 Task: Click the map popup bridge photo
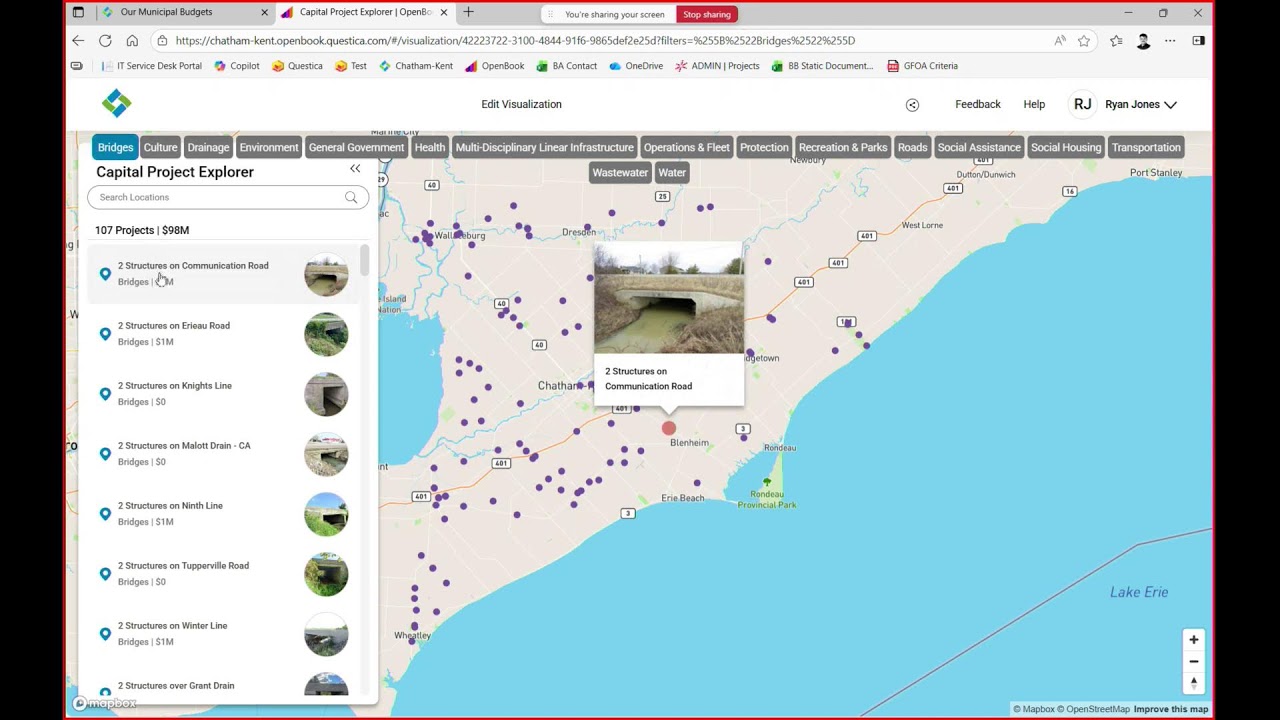(x=669, y=299)
